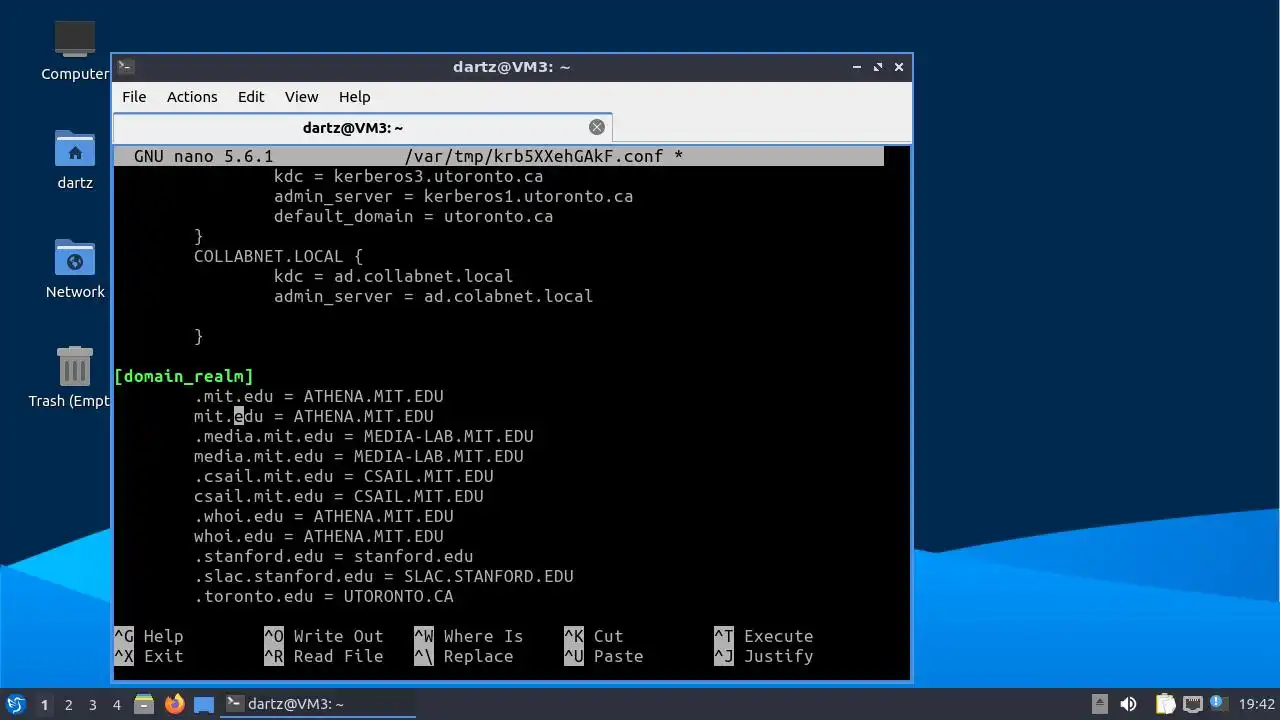The width and height of the screenshot is (1280, 720).
Task: Click the '.csail.mit.edu = CSAIL.MIT.EDU' line
Action: pyautogui.click(x=343, y=476)
